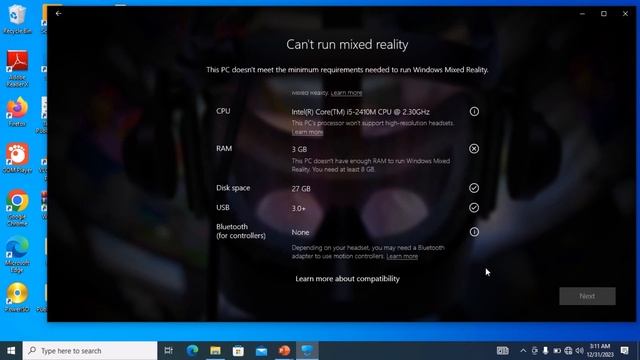The image size is (640, 360).
Task: Show hidden system tray icons
Action: 523,351
